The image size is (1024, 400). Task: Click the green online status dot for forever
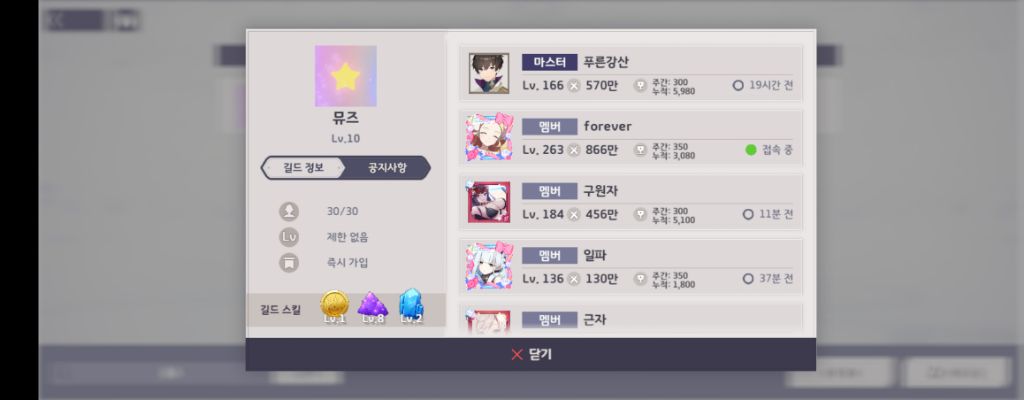point(751,150)
